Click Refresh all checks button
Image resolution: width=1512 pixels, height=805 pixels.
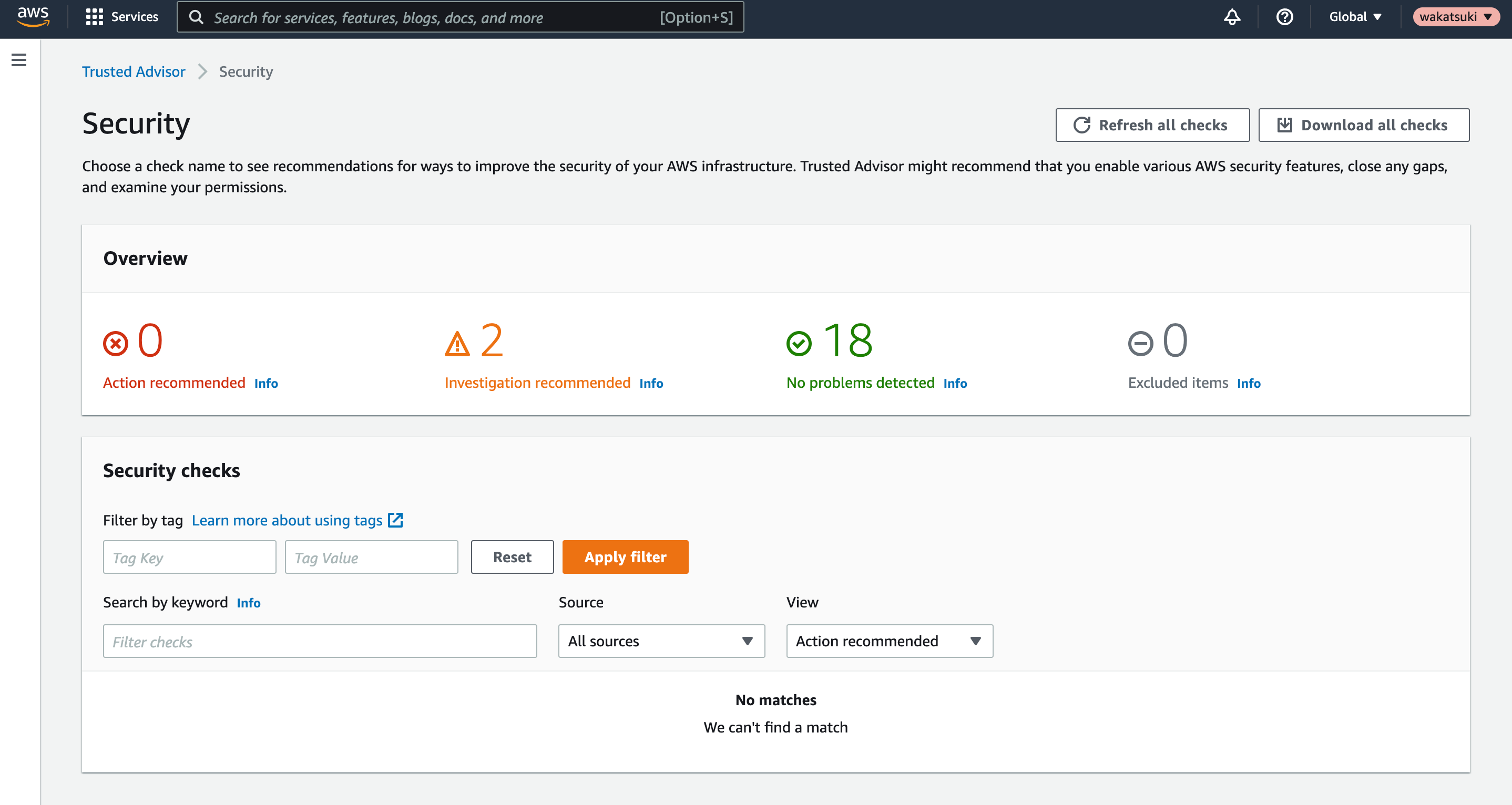(1152, 125)
